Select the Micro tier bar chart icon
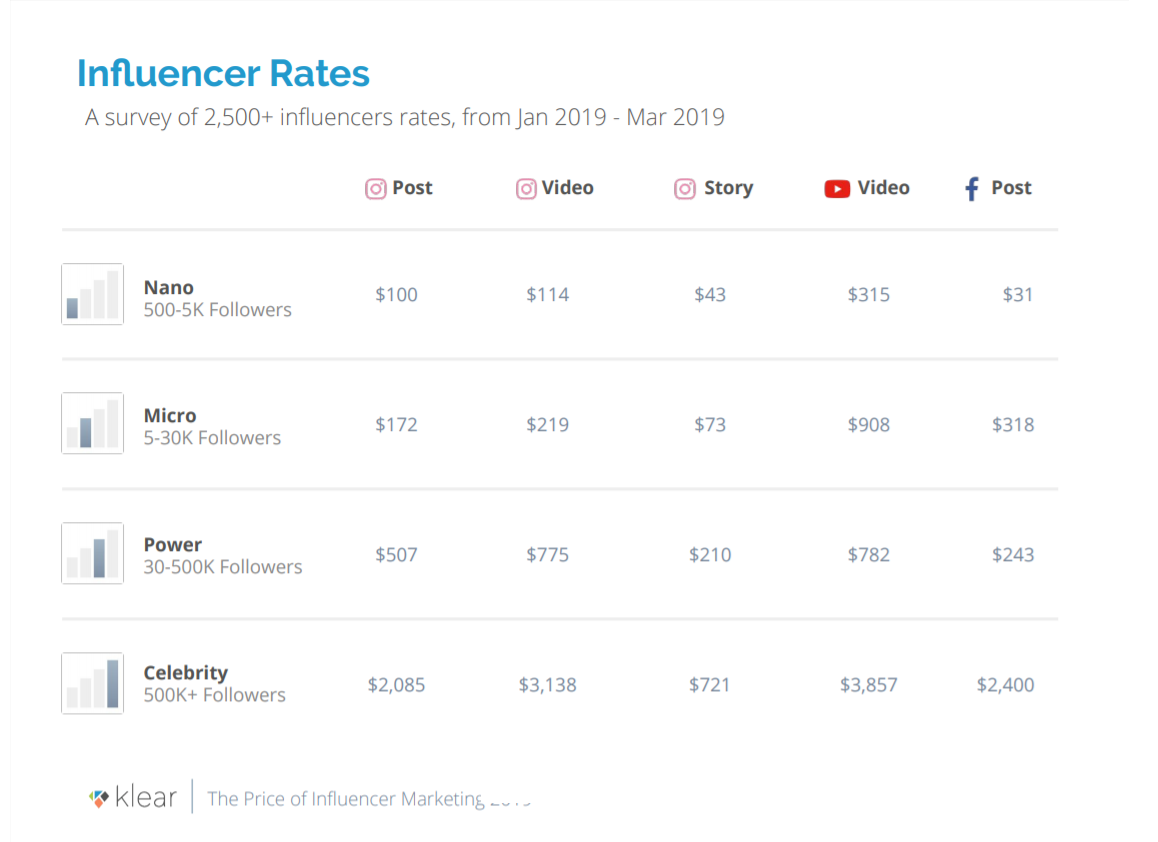The image size is (1158, 842). [92, 423]
